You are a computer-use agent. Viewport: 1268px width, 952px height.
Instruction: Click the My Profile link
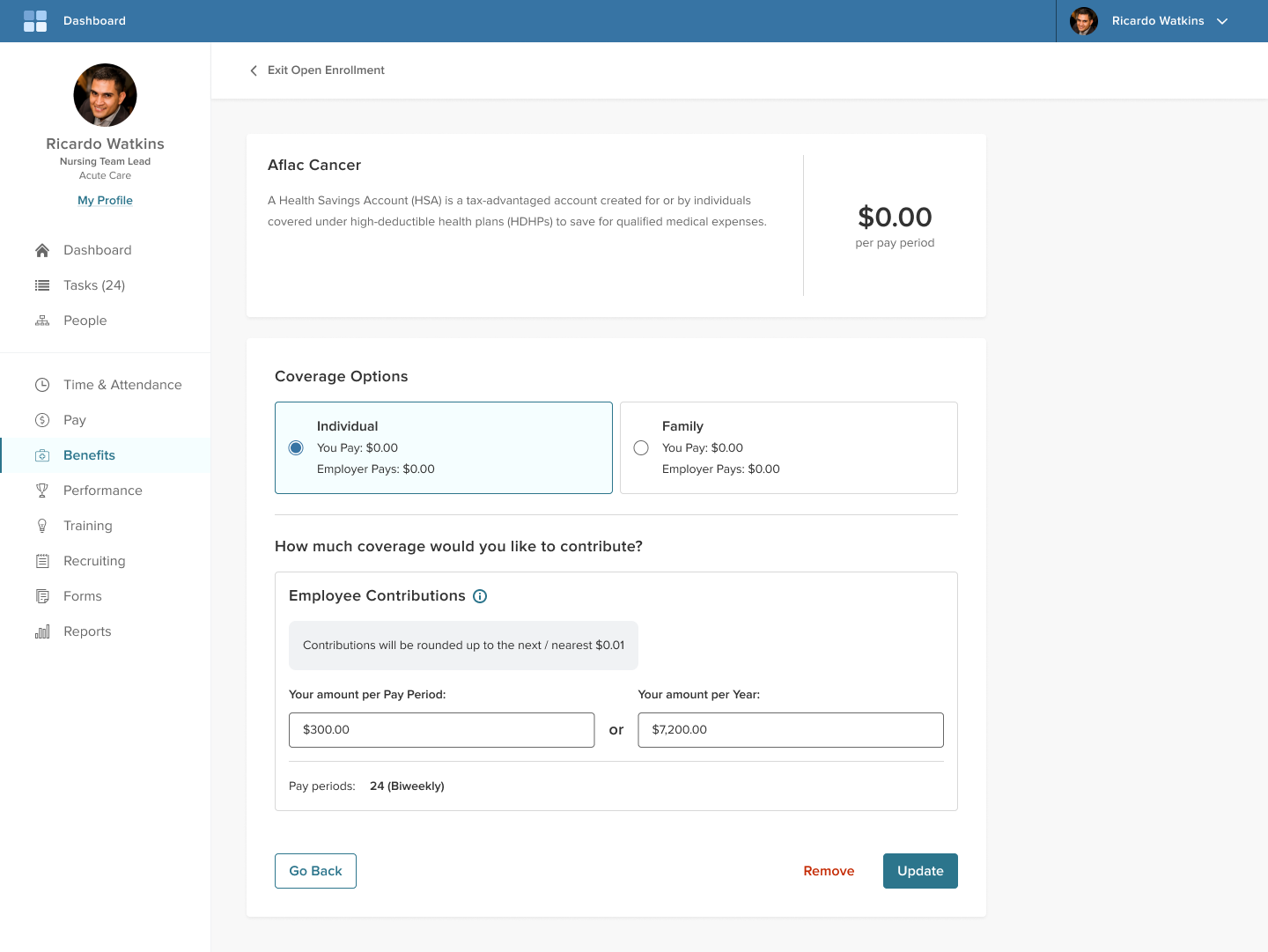click(x=105, y=201)
